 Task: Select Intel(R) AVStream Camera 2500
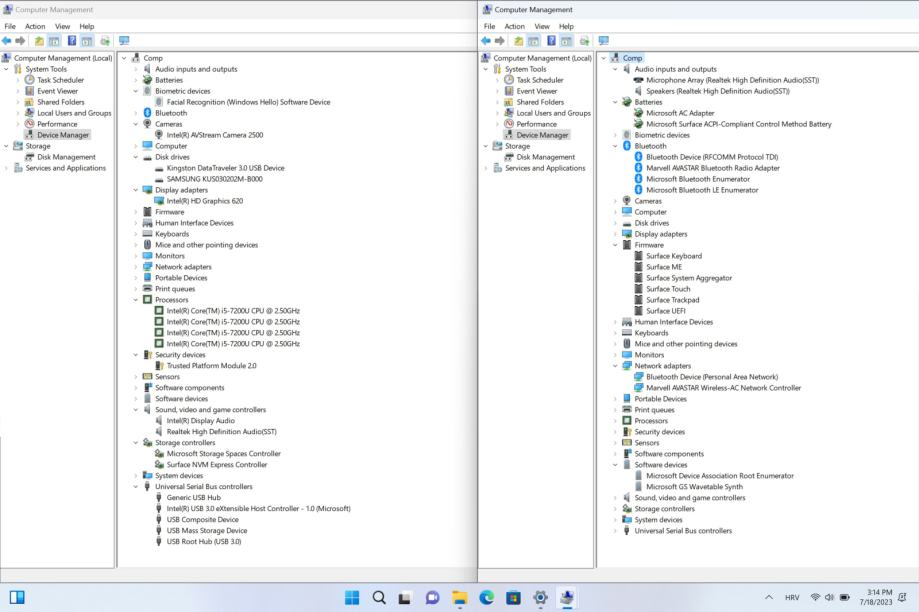click(x=214, y=135)
